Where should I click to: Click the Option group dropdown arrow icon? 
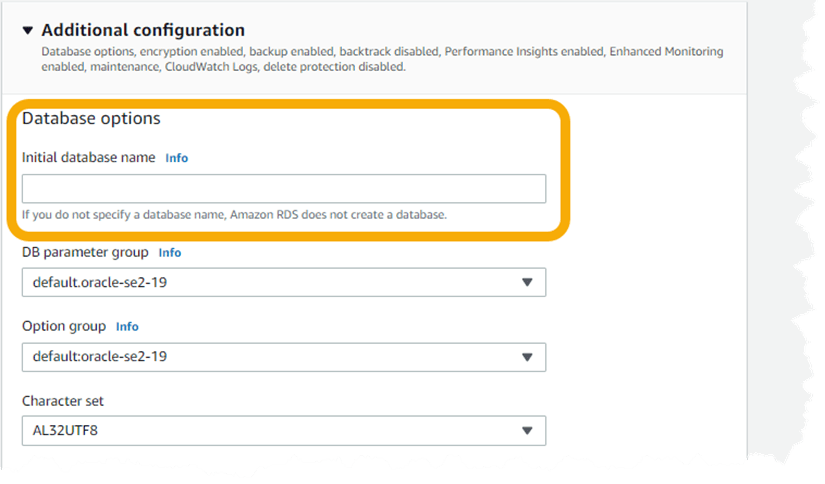coord(527,357)
